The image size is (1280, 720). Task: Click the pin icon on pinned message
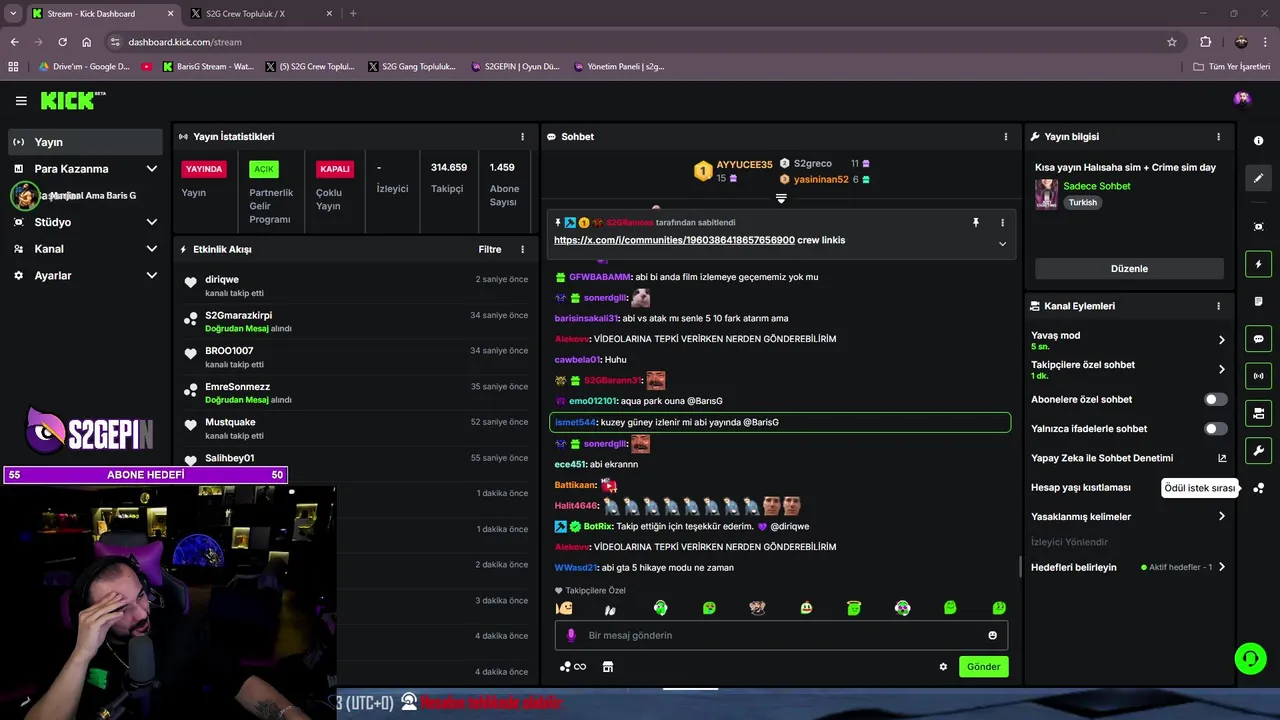coord(976,223)
